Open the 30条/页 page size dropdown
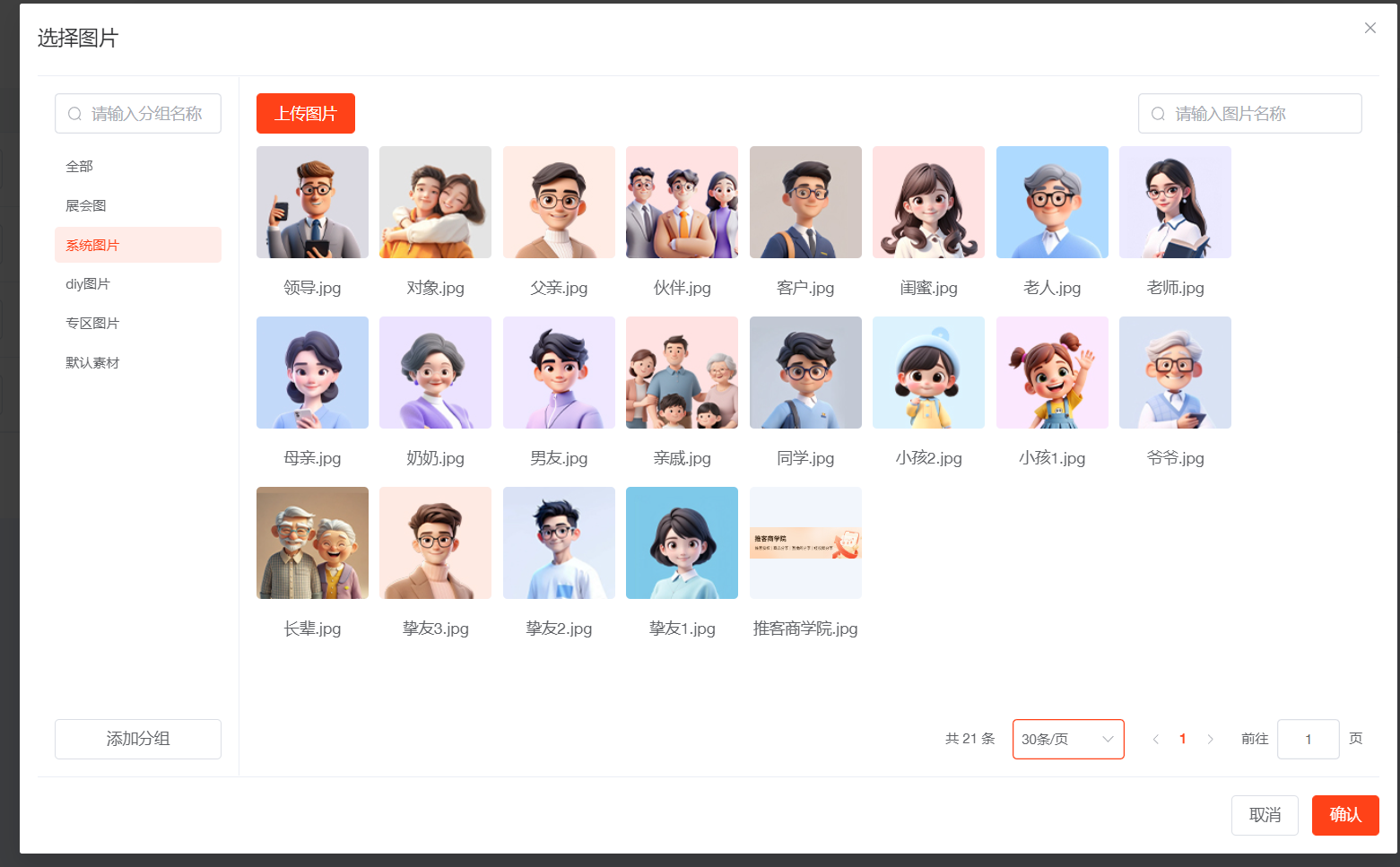The width and height of the screenshot is (1400, 867). (x=1067, y=740)
